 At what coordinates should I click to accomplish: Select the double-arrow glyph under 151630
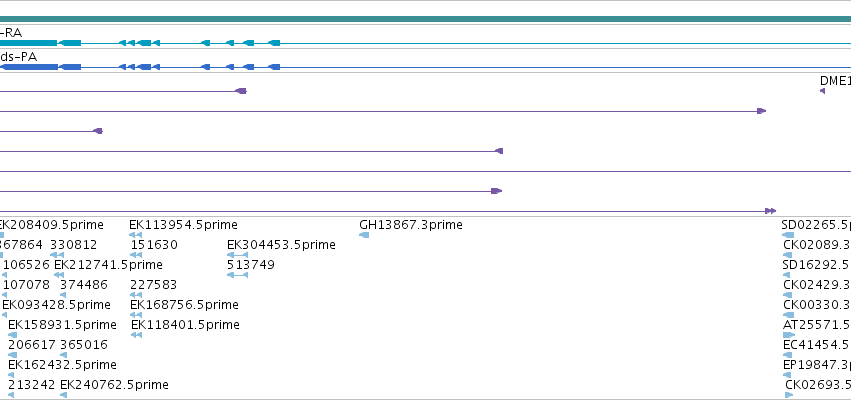136,255
